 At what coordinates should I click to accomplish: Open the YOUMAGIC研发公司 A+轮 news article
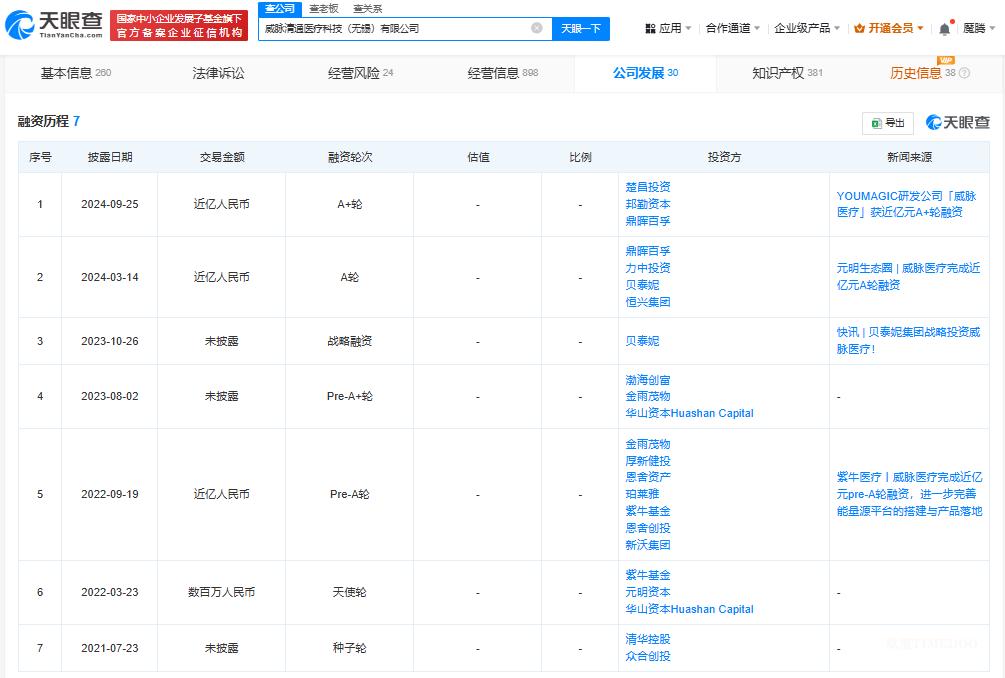[x=906, y=204]
